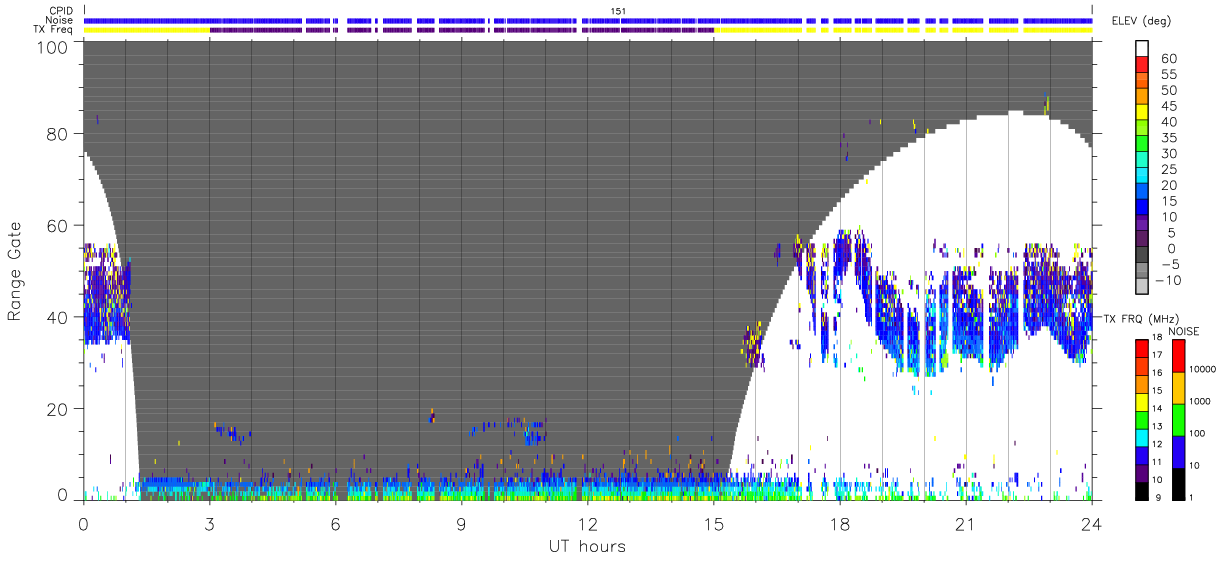
Task: Click the Range Gate tick label '80'
Action: tap(57, 133)
